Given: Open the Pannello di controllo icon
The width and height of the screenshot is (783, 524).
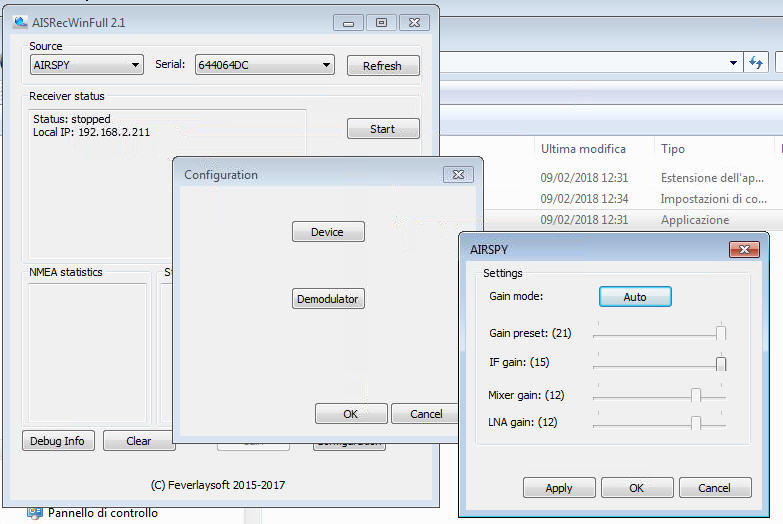Looking at the screenshot, I should [x=35, y=513].
